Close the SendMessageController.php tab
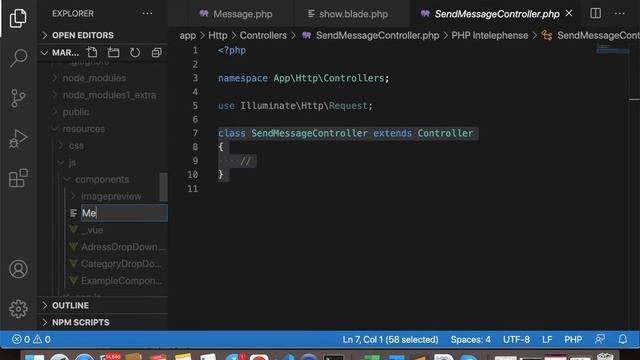This screenshot has height=360, width=640. 569,13
